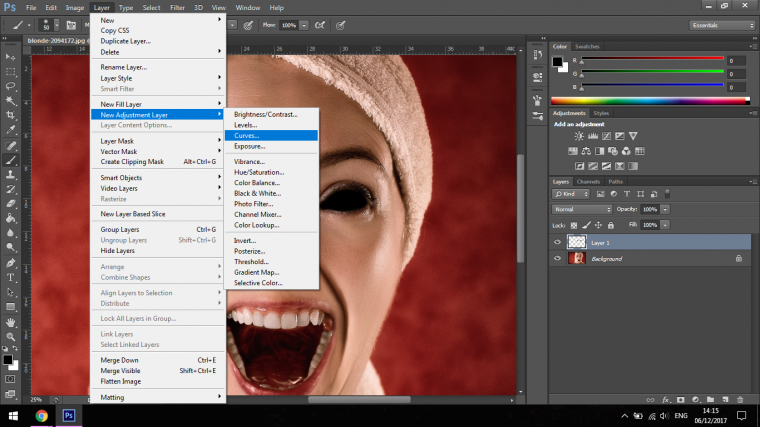Screen dimensions: 760x427
Task: Select the Lasso tool
Action: (x=10, y=86)
